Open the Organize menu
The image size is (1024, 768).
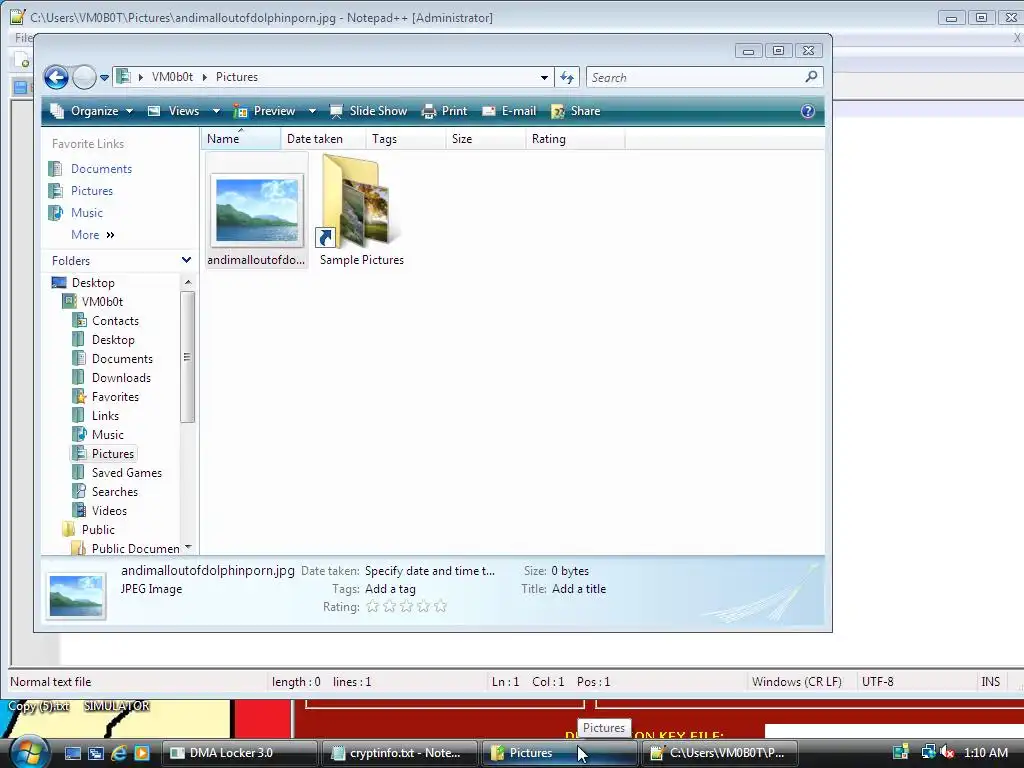click(x=92, y=111)
